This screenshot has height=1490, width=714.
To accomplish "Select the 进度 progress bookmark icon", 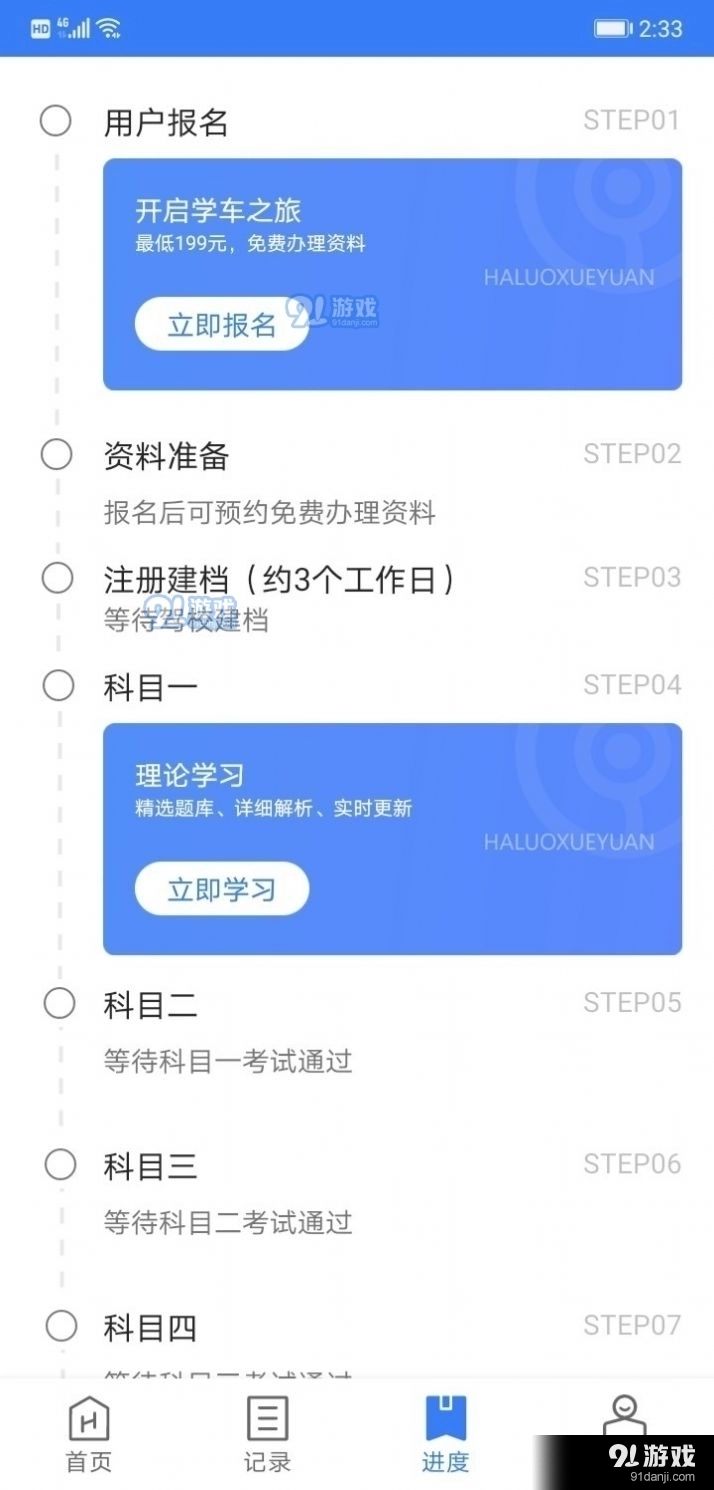I will point(446,1419).
